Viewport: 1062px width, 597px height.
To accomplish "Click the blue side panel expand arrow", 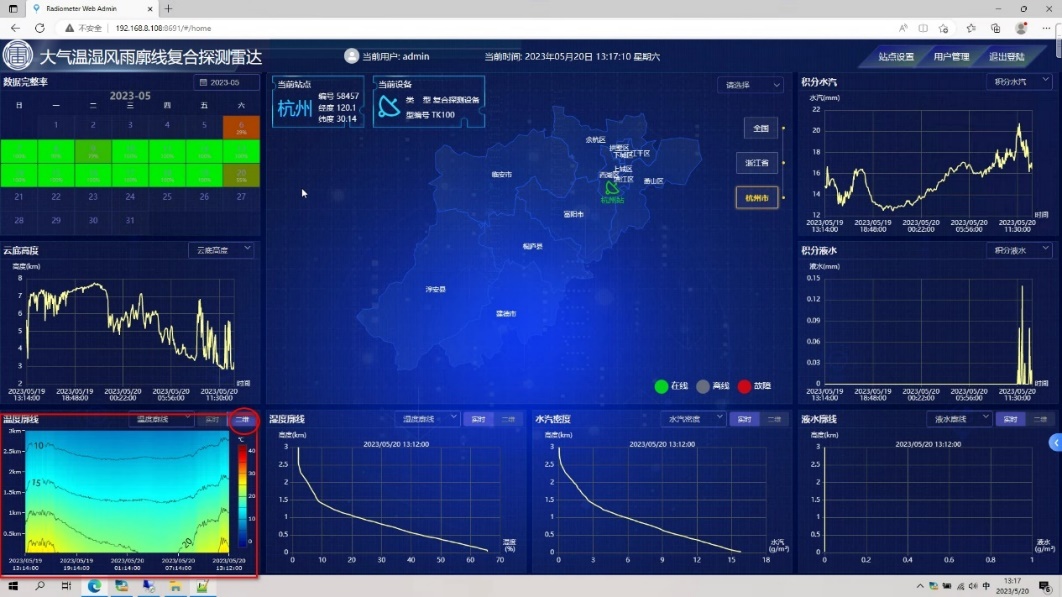I will point(1055,442).
